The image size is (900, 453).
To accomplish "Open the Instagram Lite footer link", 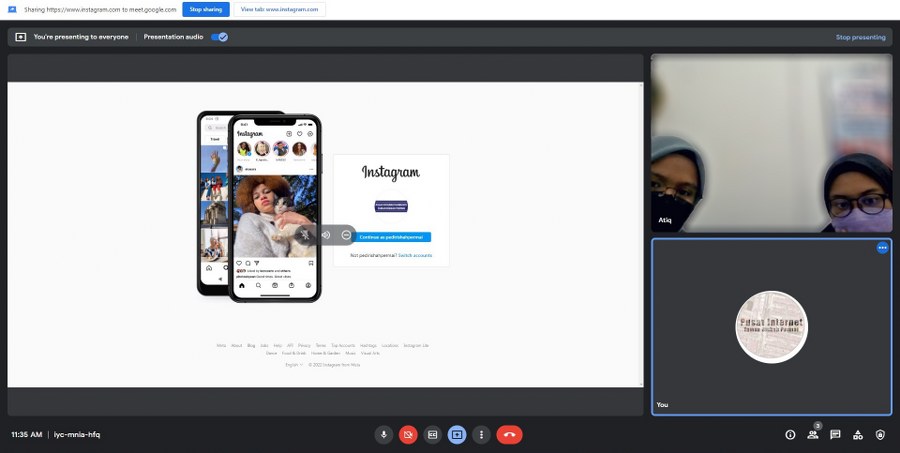I will [416, 346].
